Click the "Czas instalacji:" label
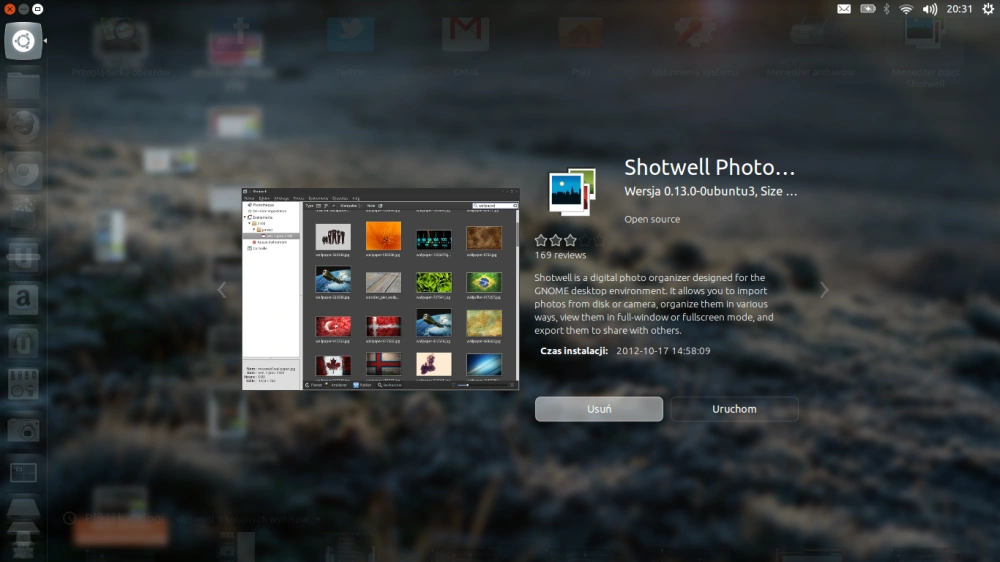This screenshot has height=562, width=1000. click(x=574, y=351)
